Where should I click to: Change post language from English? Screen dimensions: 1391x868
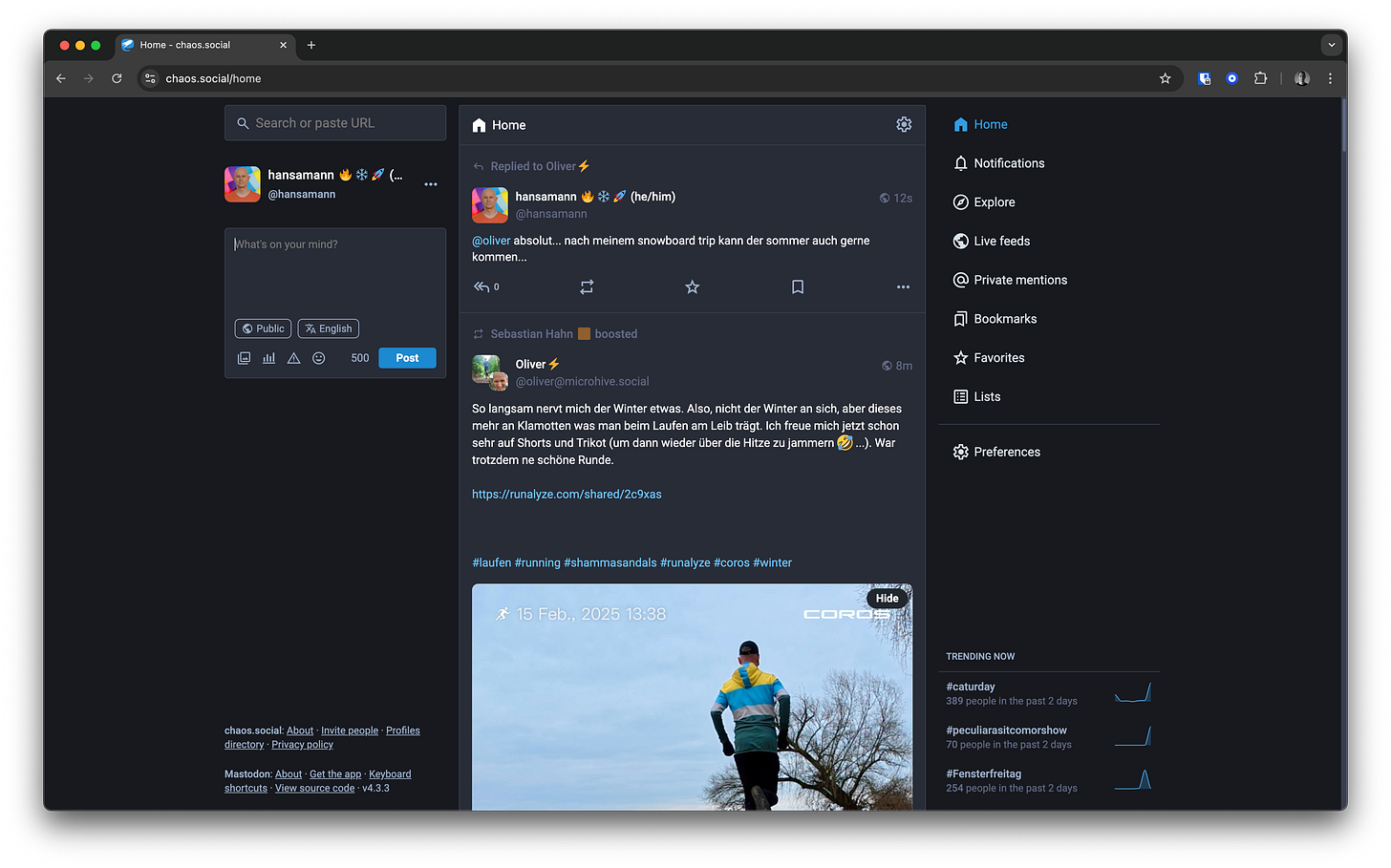coord(328,328)
